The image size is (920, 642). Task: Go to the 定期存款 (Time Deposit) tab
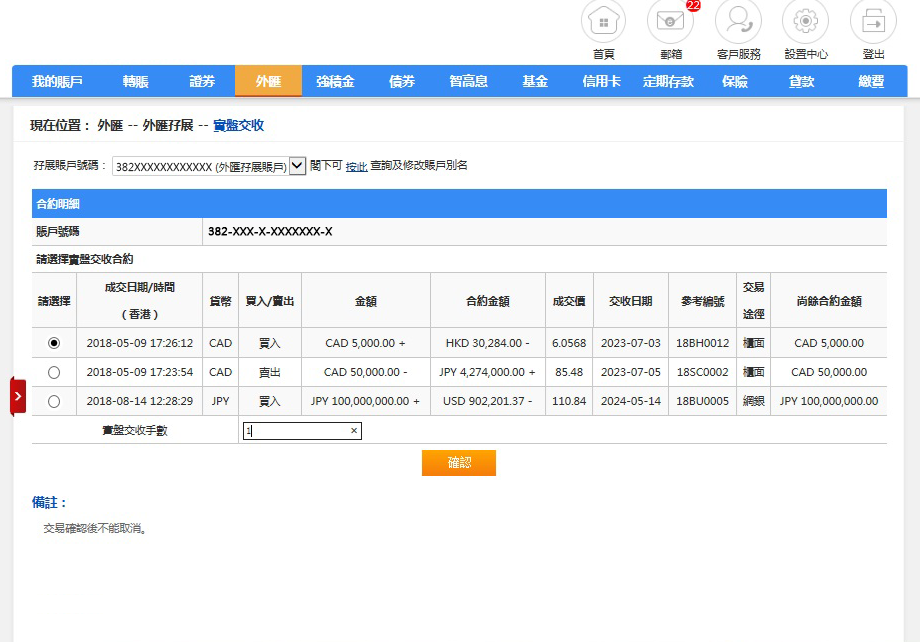coord(668,81)
